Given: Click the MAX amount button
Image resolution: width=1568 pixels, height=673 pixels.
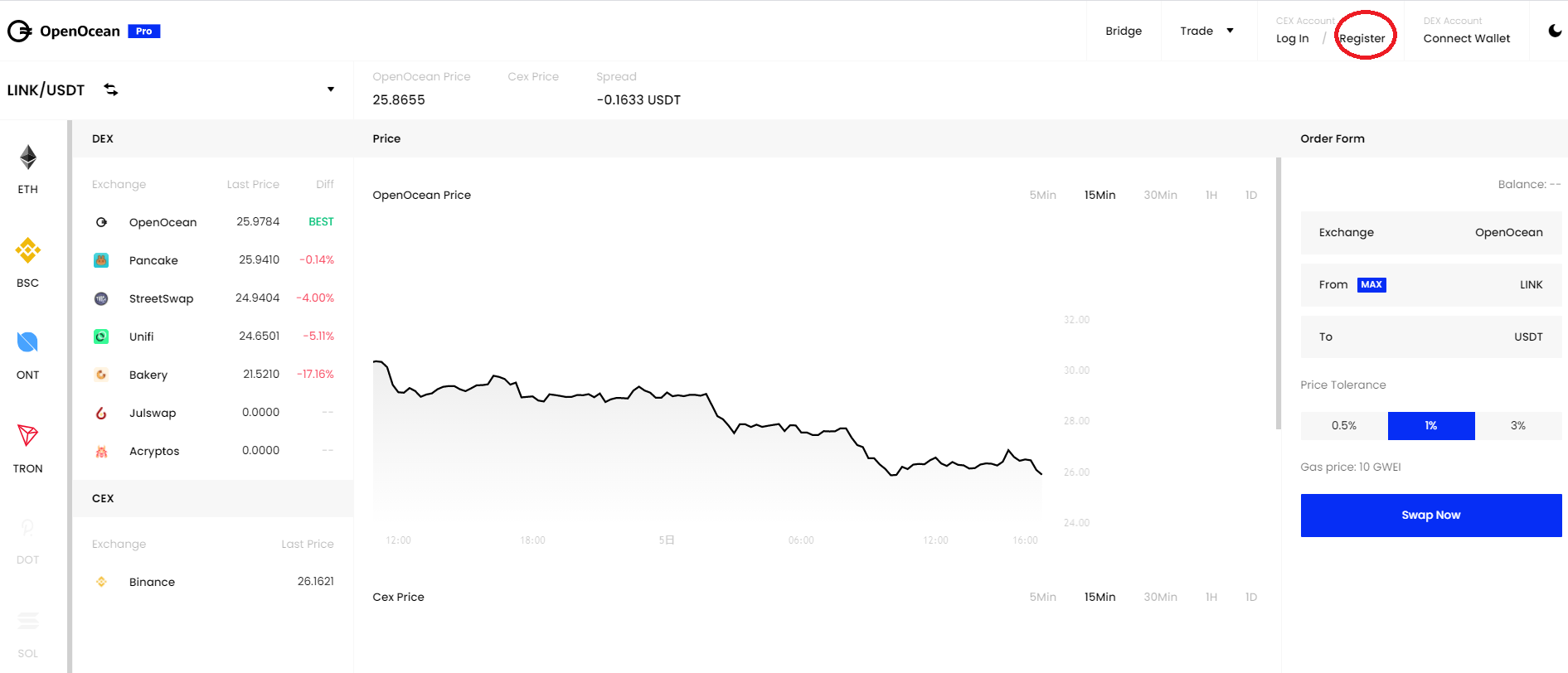Looking at the screenshot, I should 1371,285.
